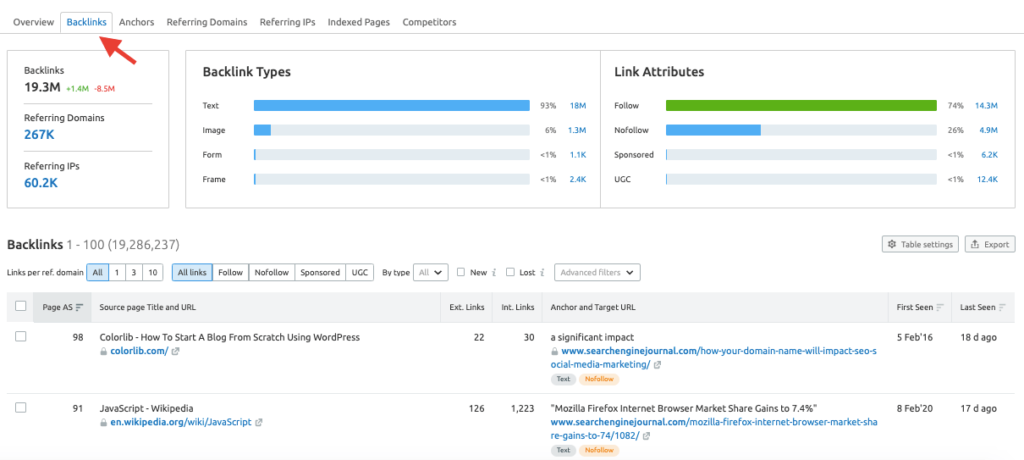Click the lock icon beside en.wikipedia.org

(x=103, y=422)
